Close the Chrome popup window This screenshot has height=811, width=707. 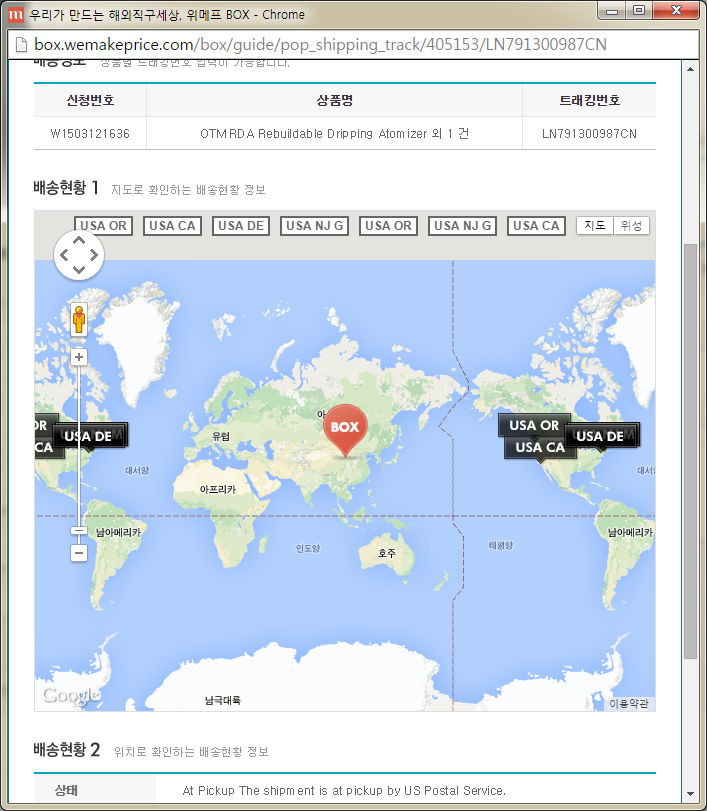click(x=676, y=10)
